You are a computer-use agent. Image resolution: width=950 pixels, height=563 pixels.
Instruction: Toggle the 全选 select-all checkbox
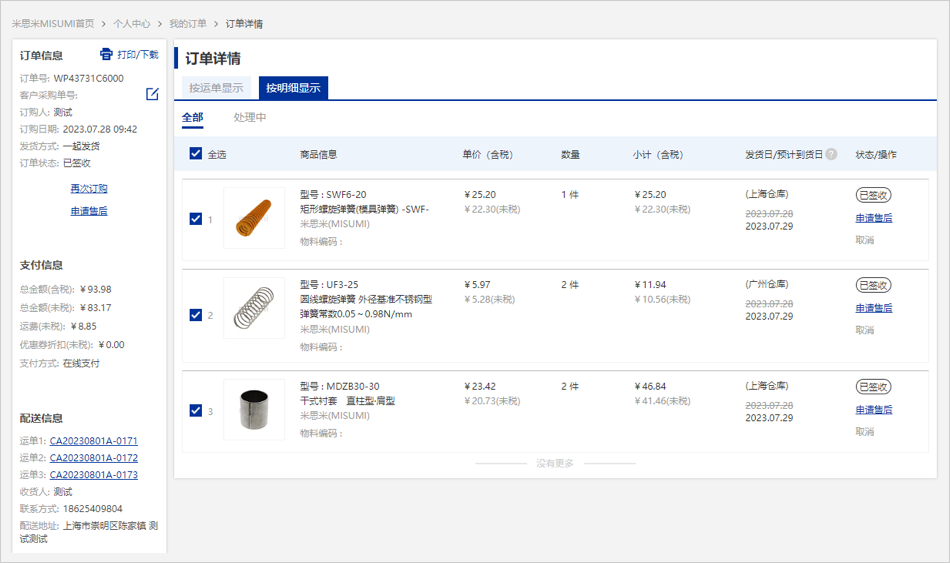196,154
